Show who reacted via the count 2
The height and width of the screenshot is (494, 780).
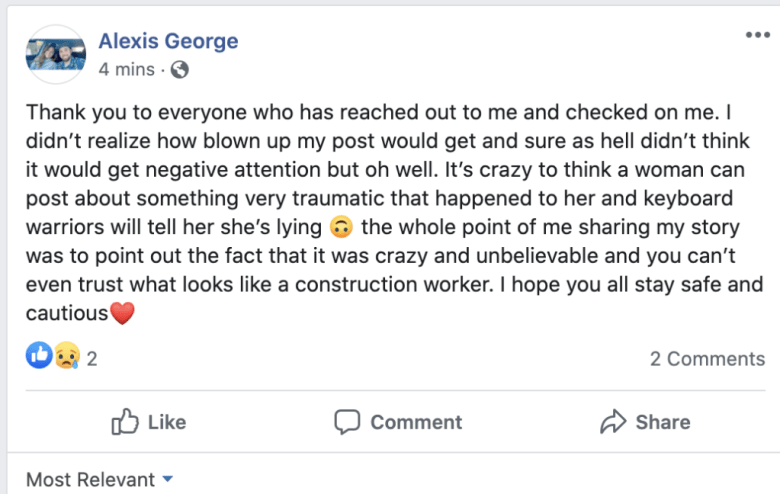pyautogui.click(x=92, y=358)
